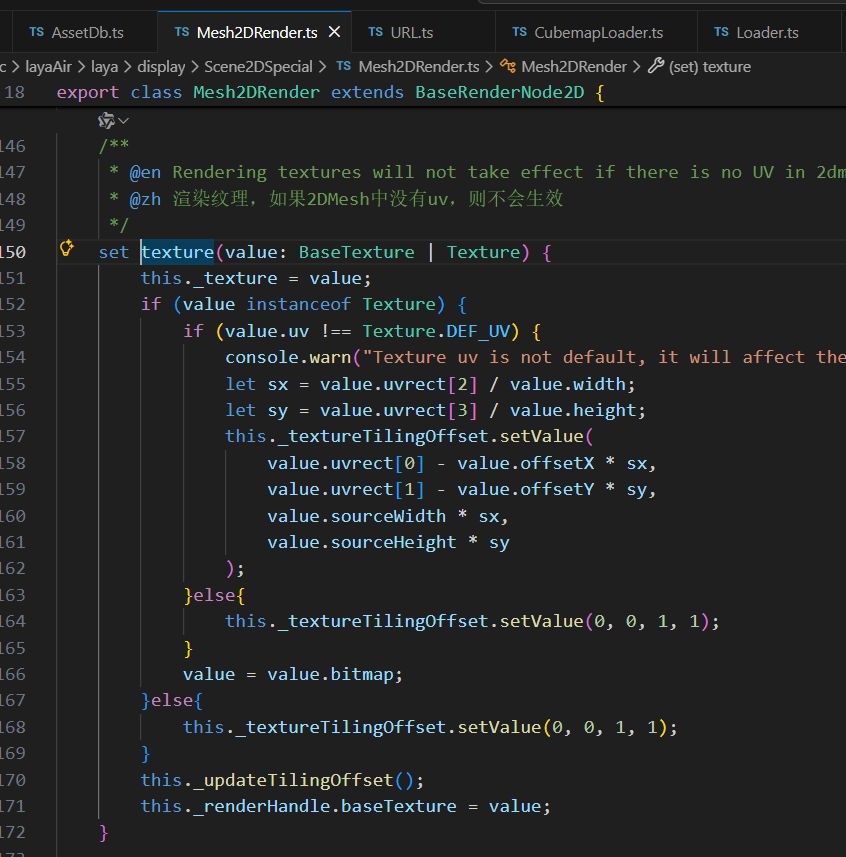Screen dimensions: 846x857
Task: Click the AI code lens icon above the comment
Action: [x=106, y=120]
